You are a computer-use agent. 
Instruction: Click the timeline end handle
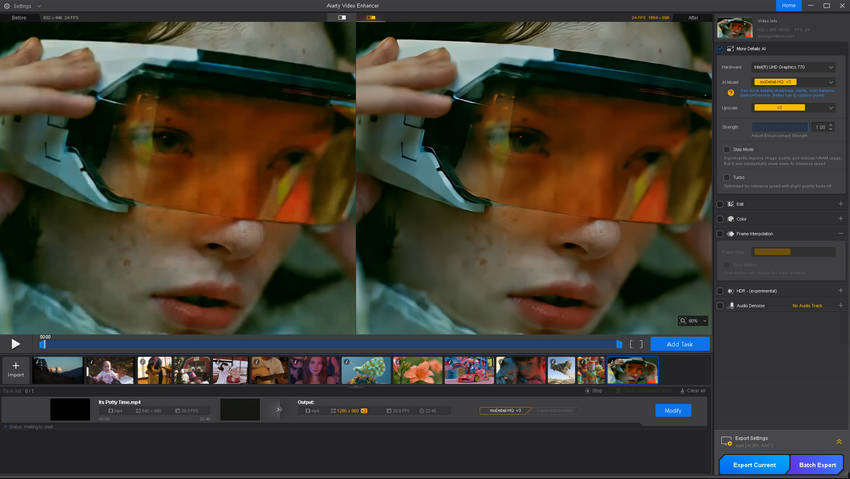pos(619,344)
